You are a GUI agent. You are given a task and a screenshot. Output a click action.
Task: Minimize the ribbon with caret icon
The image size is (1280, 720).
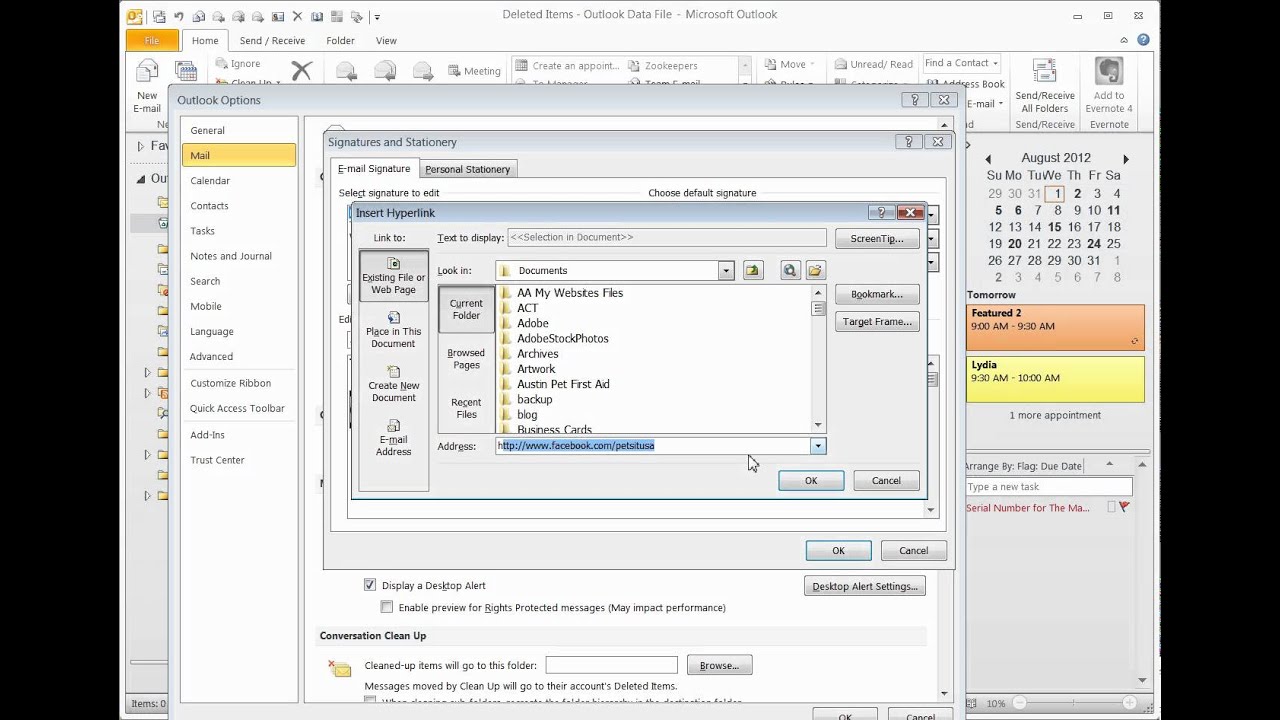point(1124,40)
